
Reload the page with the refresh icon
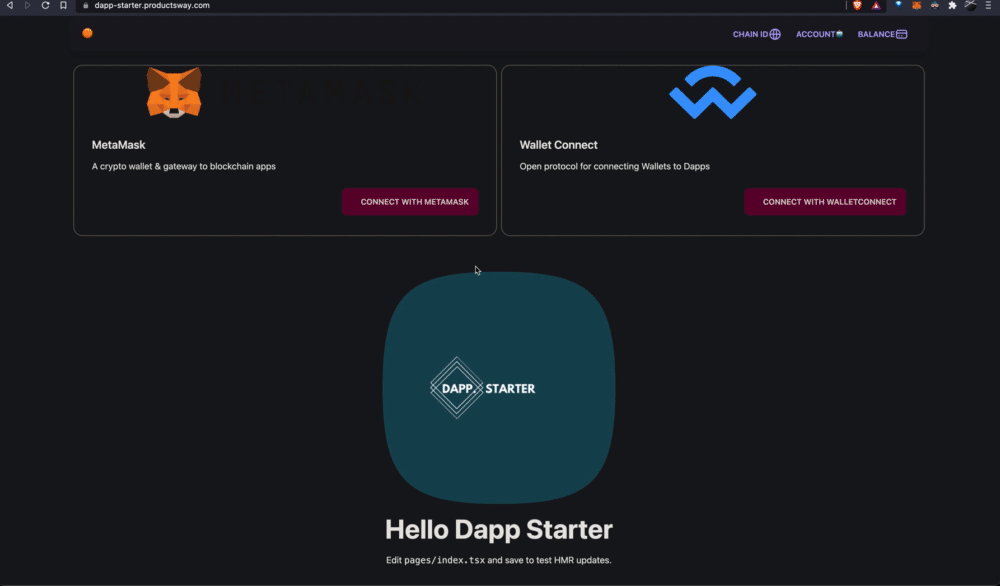(x=45, y=5)
